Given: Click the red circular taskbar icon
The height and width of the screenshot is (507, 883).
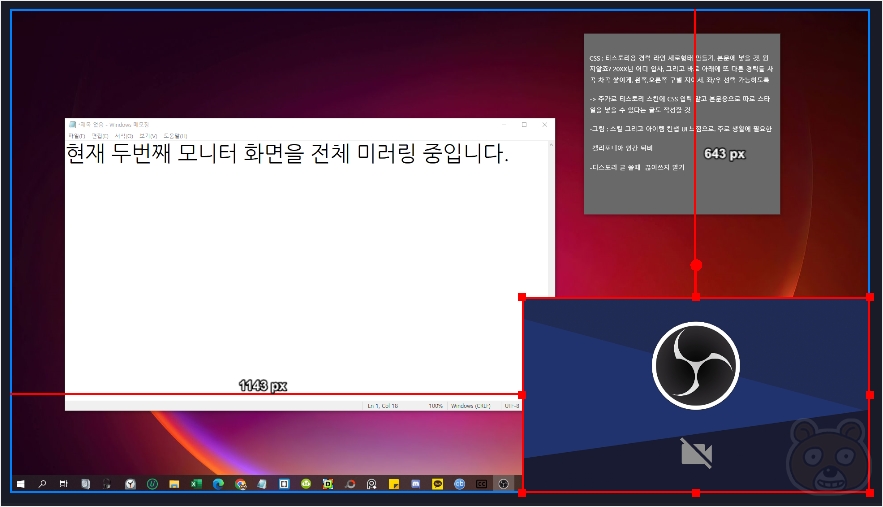Looking at the screenshot, I should coord(350,484).
